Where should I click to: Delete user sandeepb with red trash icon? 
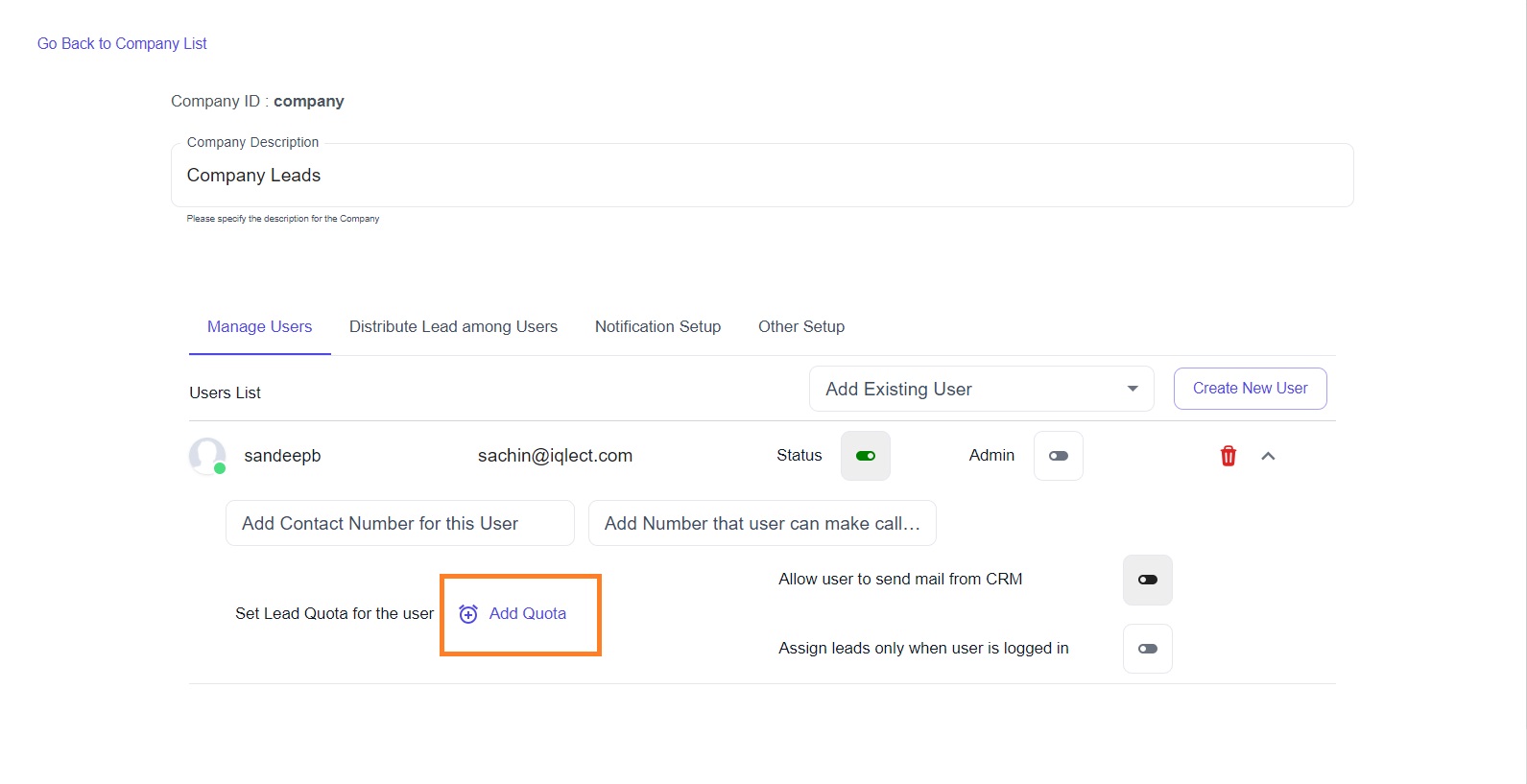point(1228,456)
